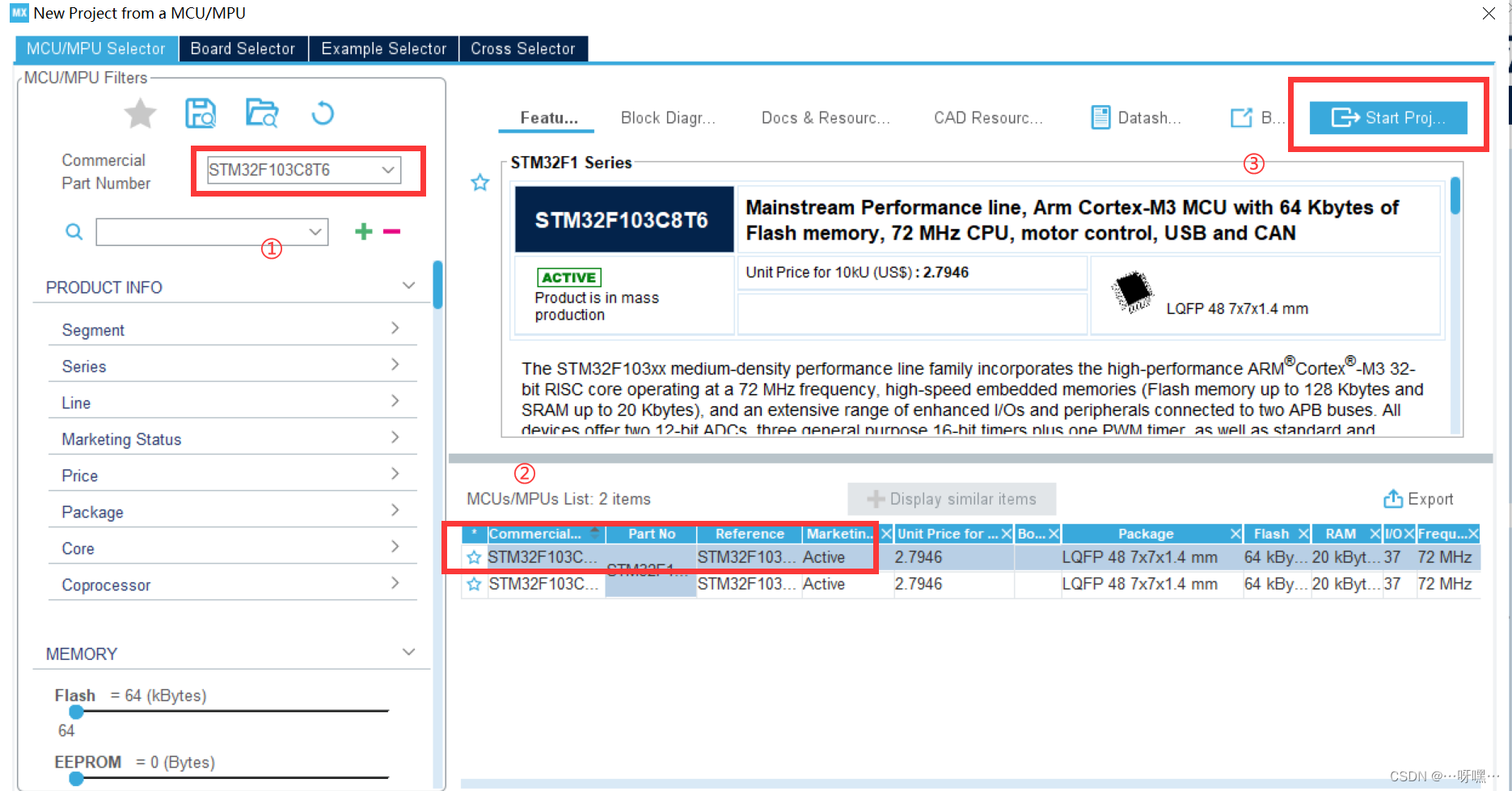Remove the Unit Price column with its X

(1007, 534)
